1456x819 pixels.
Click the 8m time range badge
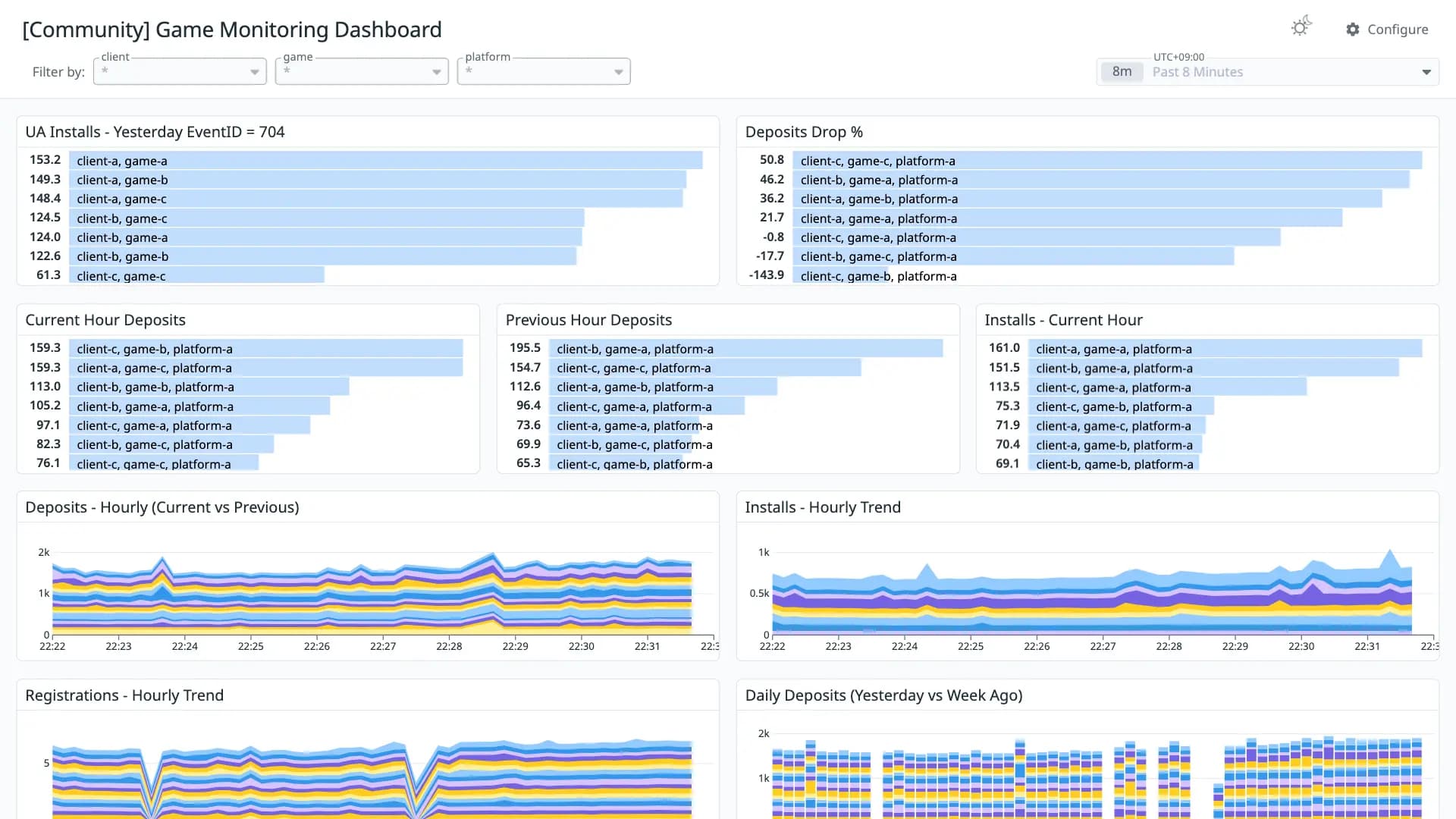(1122, 72)
